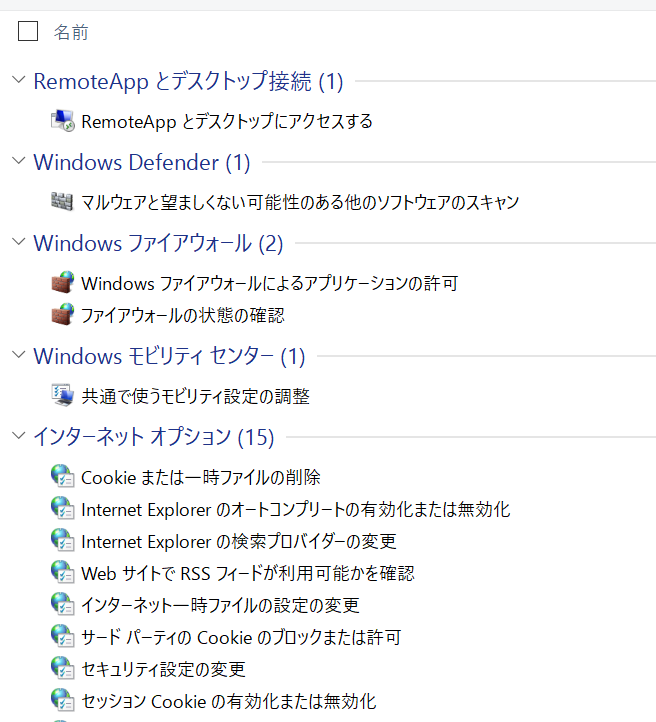Click firewall icon for ファイアウォールの状態の確認

(x=63, y=314)
